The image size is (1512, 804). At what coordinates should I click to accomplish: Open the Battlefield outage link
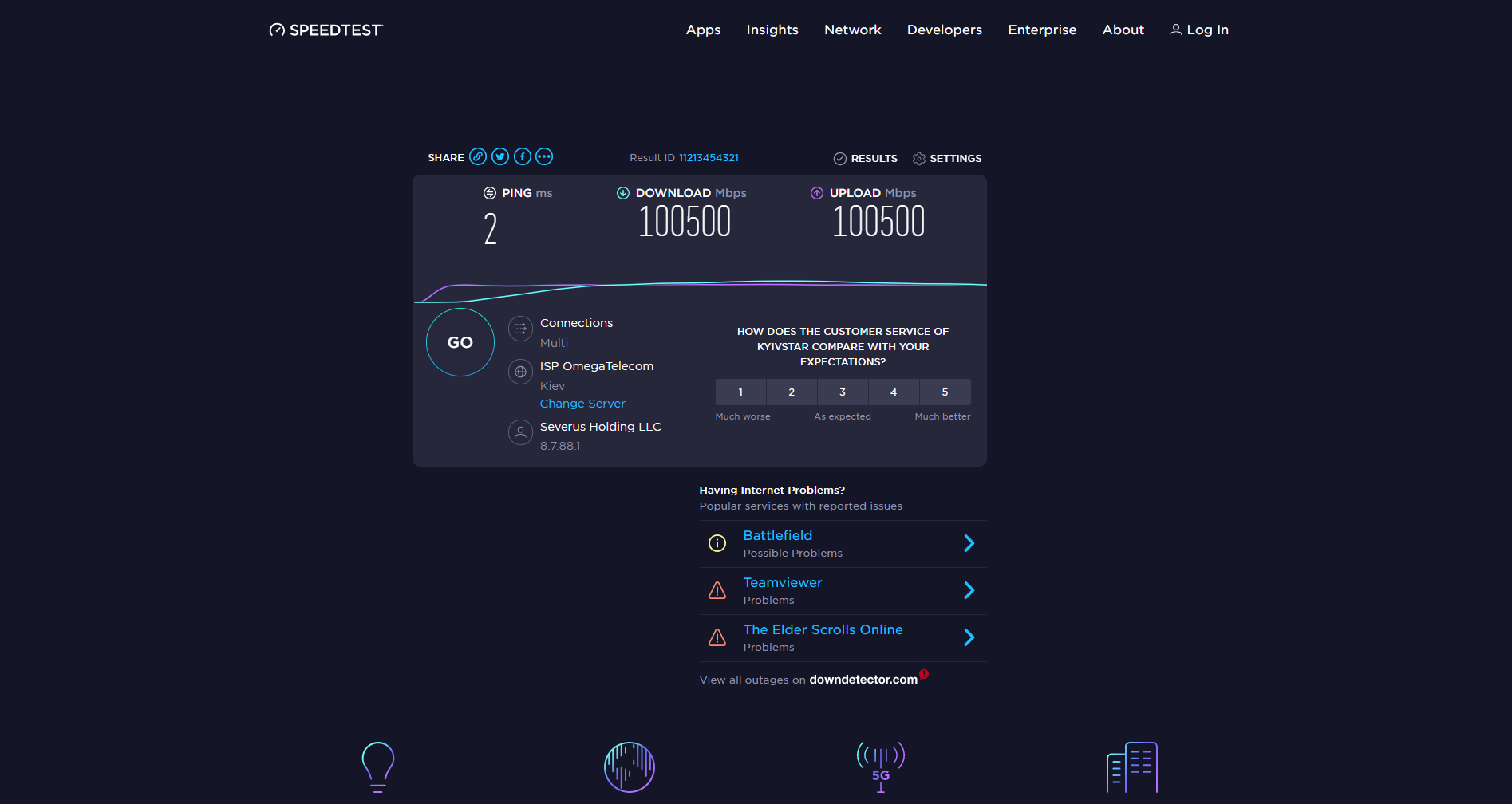pos(778,535)
